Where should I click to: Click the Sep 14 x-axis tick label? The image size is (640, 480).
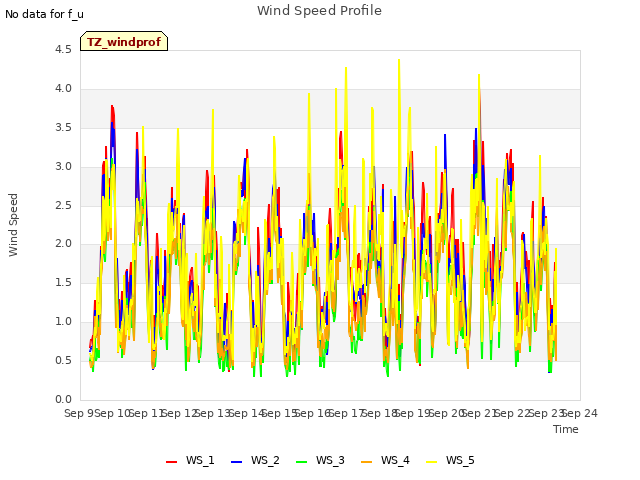pyautogui.click(x=247, y=413)
